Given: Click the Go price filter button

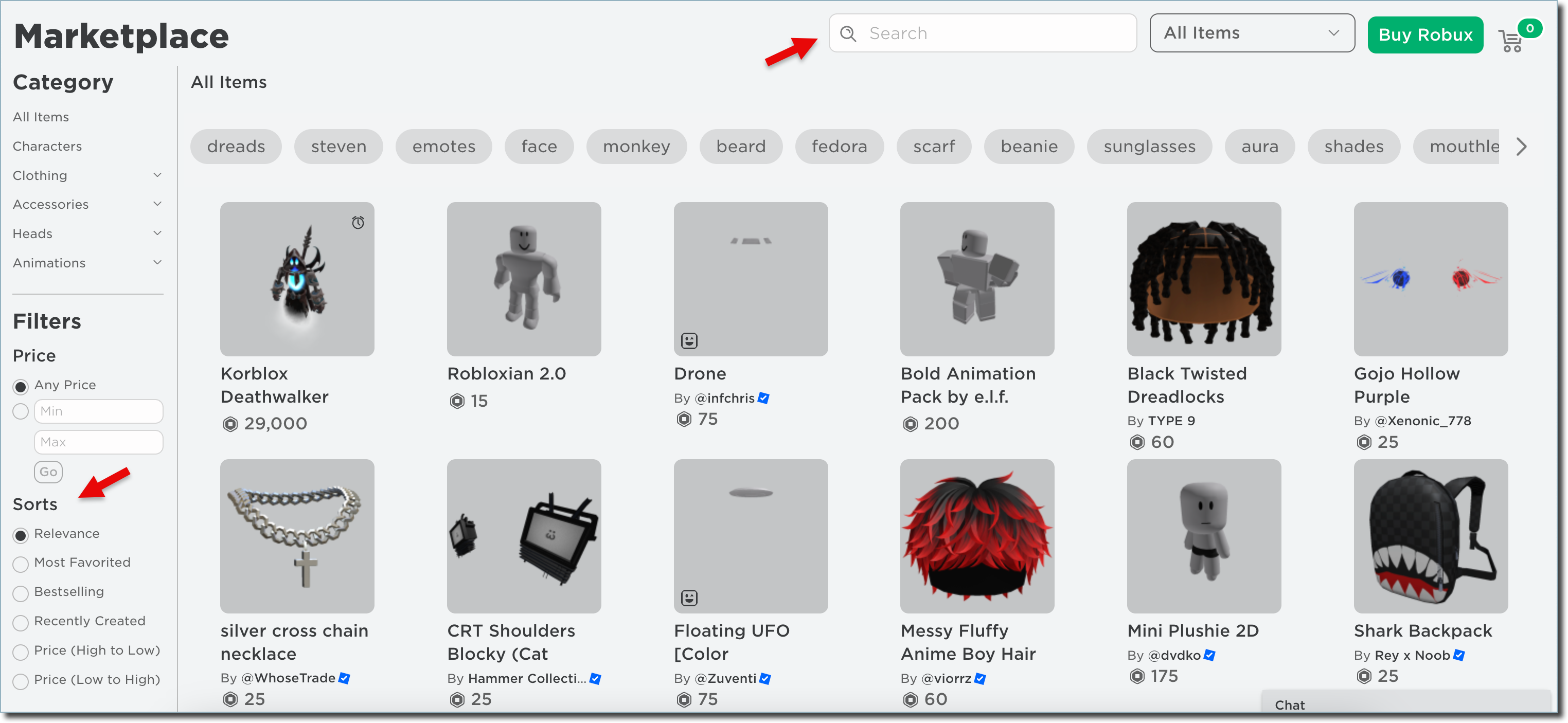Looking at the screenshot, I should point(48,472).
